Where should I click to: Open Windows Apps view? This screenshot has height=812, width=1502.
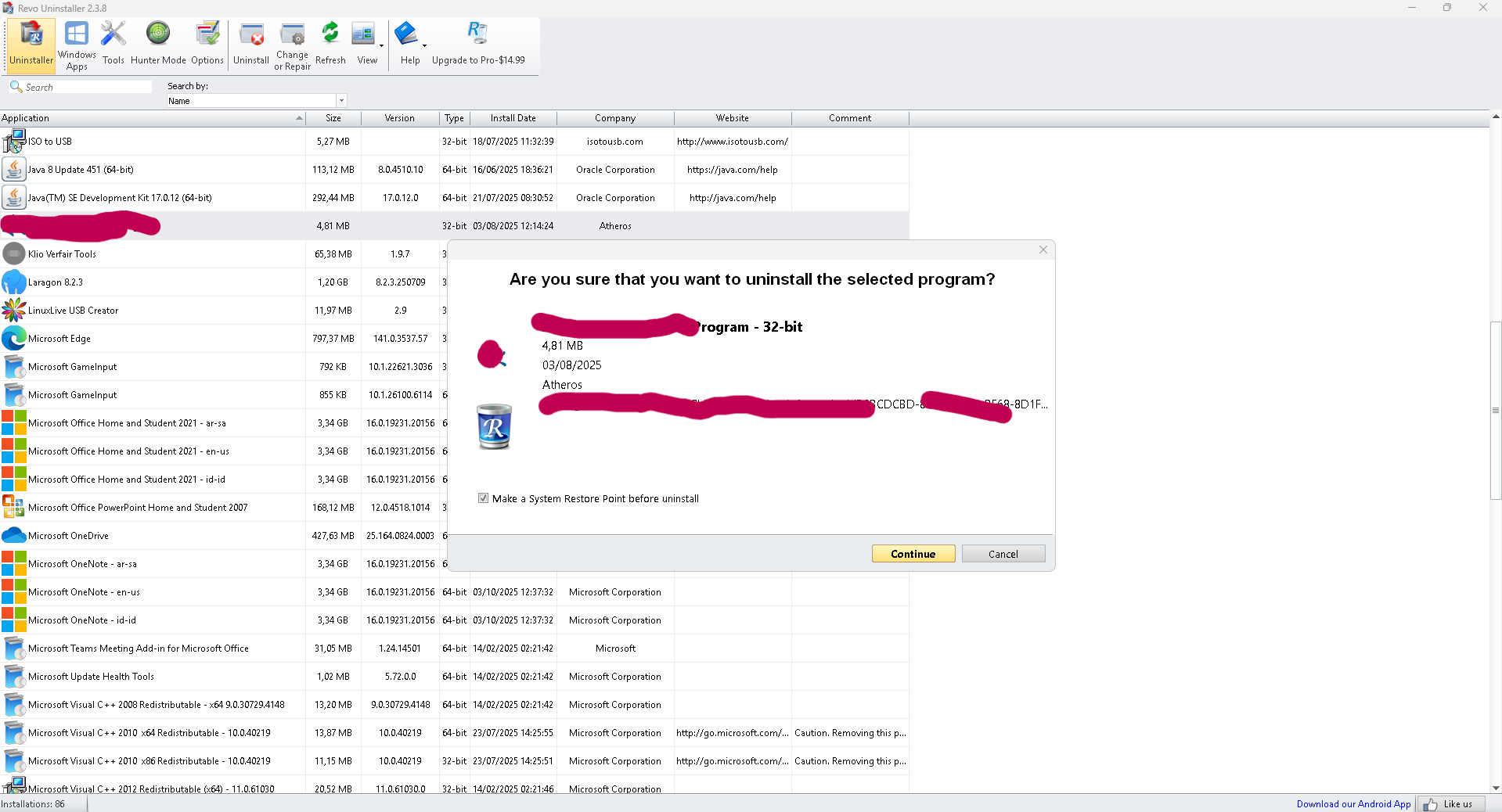pos(77,45)
